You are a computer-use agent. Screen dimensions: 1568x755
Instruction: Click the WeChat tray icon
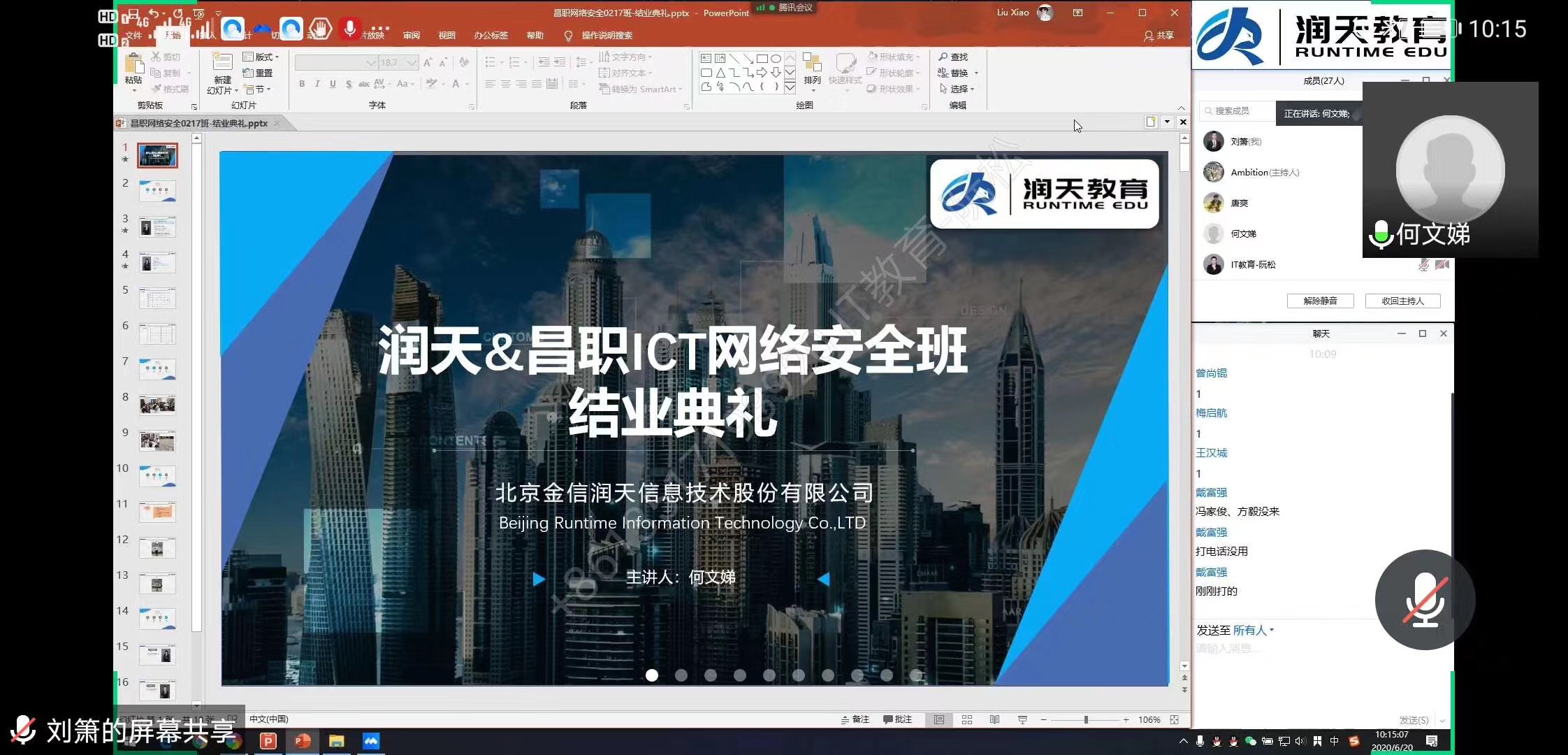(1250, 741)
